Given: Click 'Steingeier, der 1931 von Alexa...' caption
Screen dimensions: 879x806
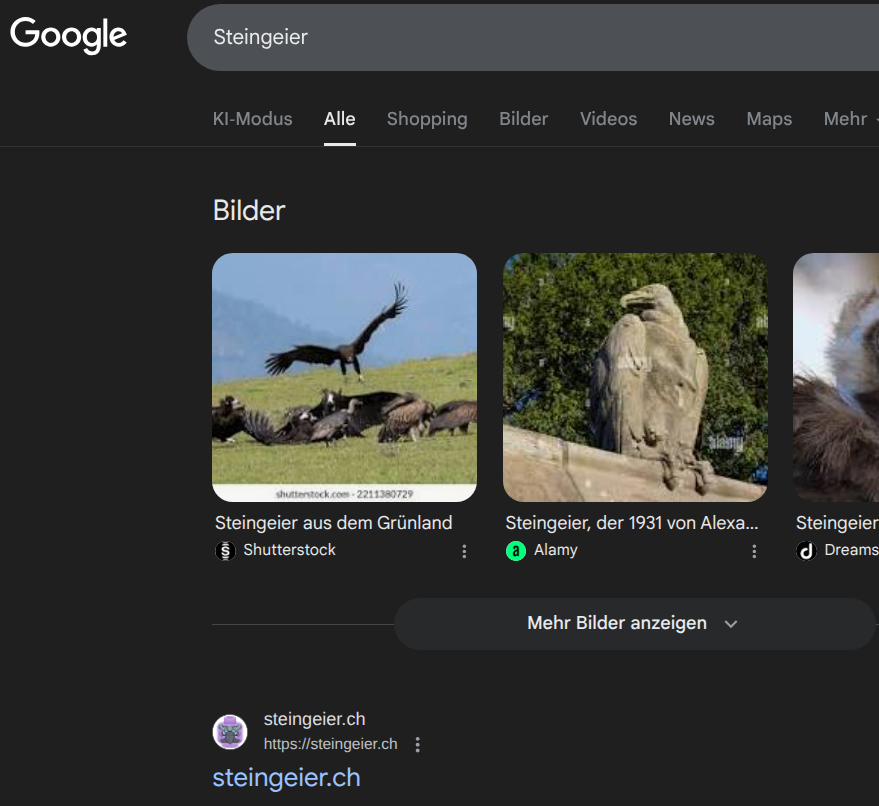Looking at the screenshot, I should (632, 523).
